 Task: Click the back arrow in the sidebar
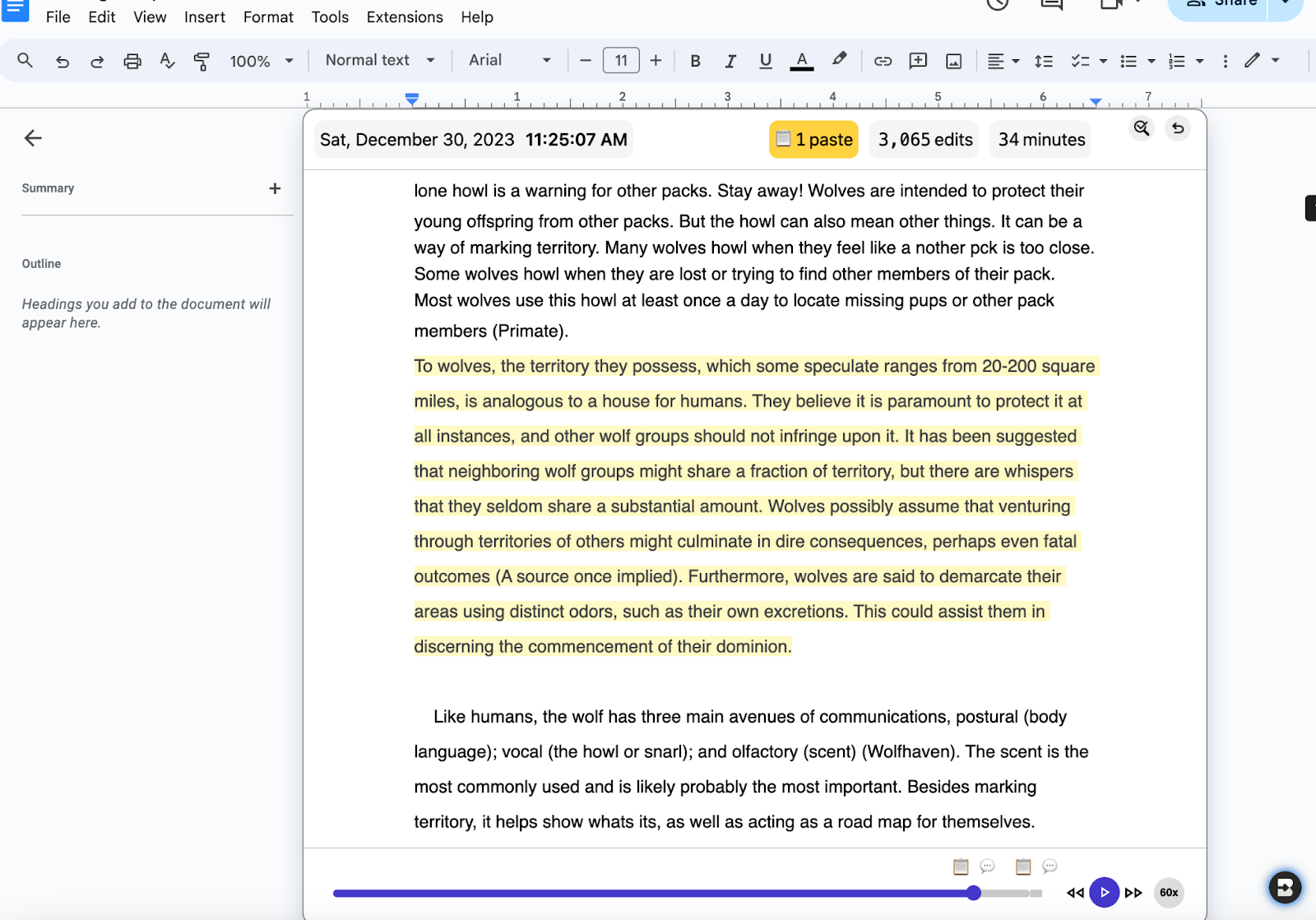(33, 138)
